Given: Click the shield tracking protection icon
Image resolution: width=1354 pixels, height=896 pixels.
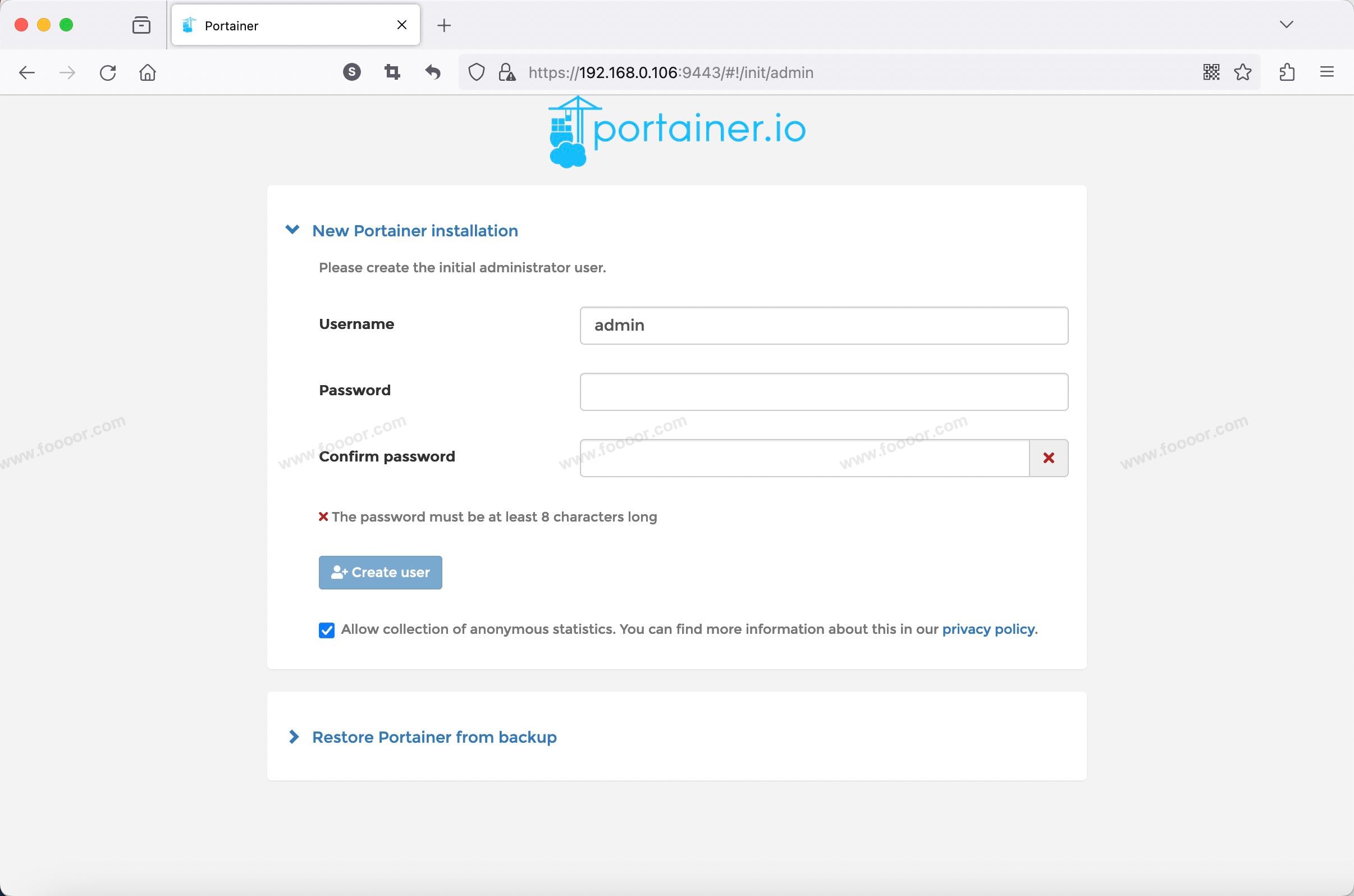Looking at the screenshot, I should (477, 72).
